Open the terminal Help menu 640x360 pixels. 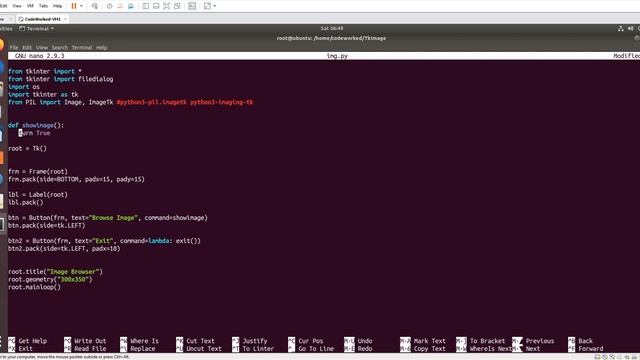click(x=101, y=47)
